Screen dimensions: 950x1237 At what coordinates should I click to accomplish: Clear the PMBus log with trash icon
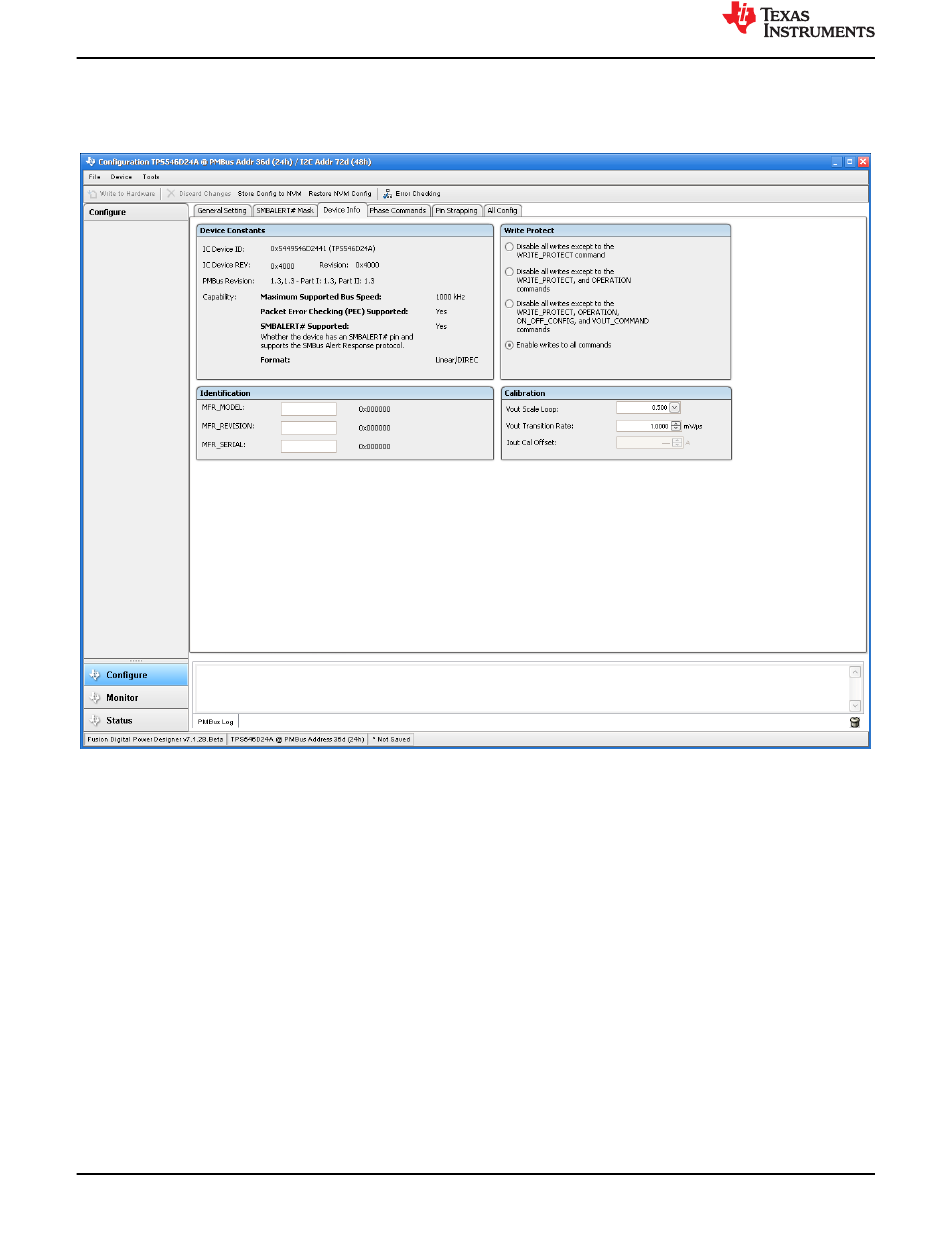[855, 722]
